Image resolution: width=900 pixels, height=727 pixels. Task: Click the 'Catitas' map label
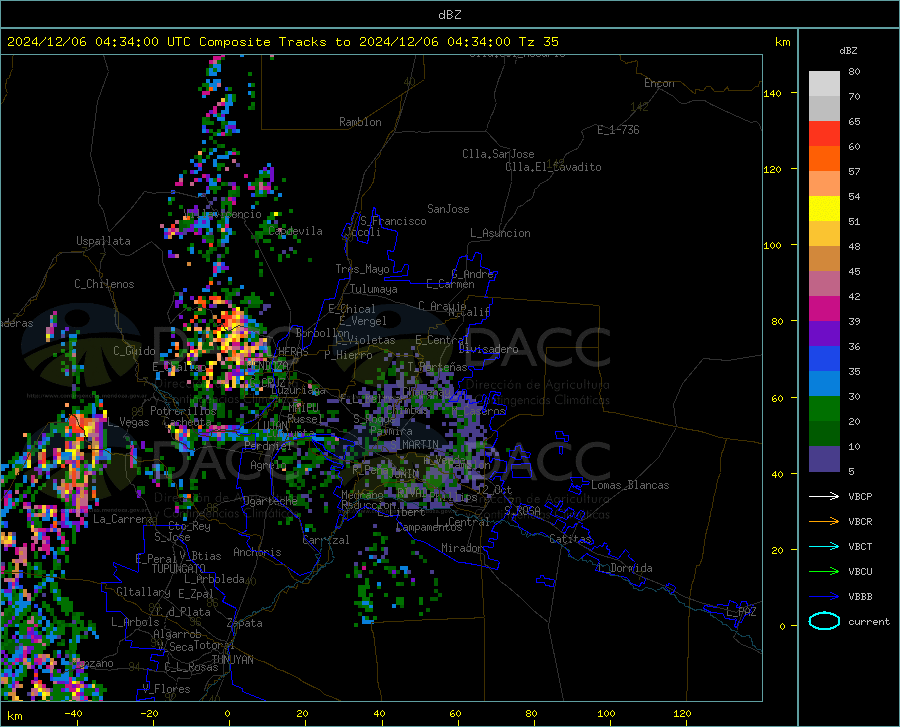570,539
